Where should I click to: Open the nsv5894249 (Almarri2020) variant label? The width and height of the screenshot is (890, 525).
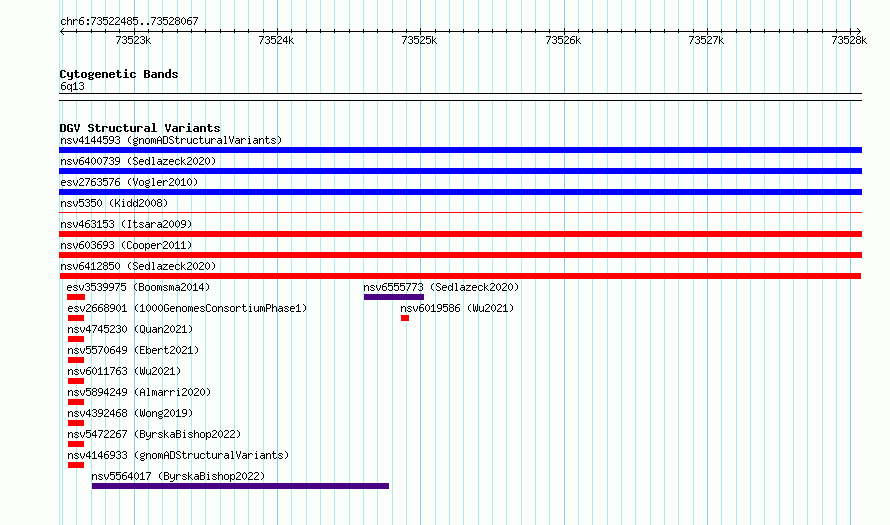[139, 392]
